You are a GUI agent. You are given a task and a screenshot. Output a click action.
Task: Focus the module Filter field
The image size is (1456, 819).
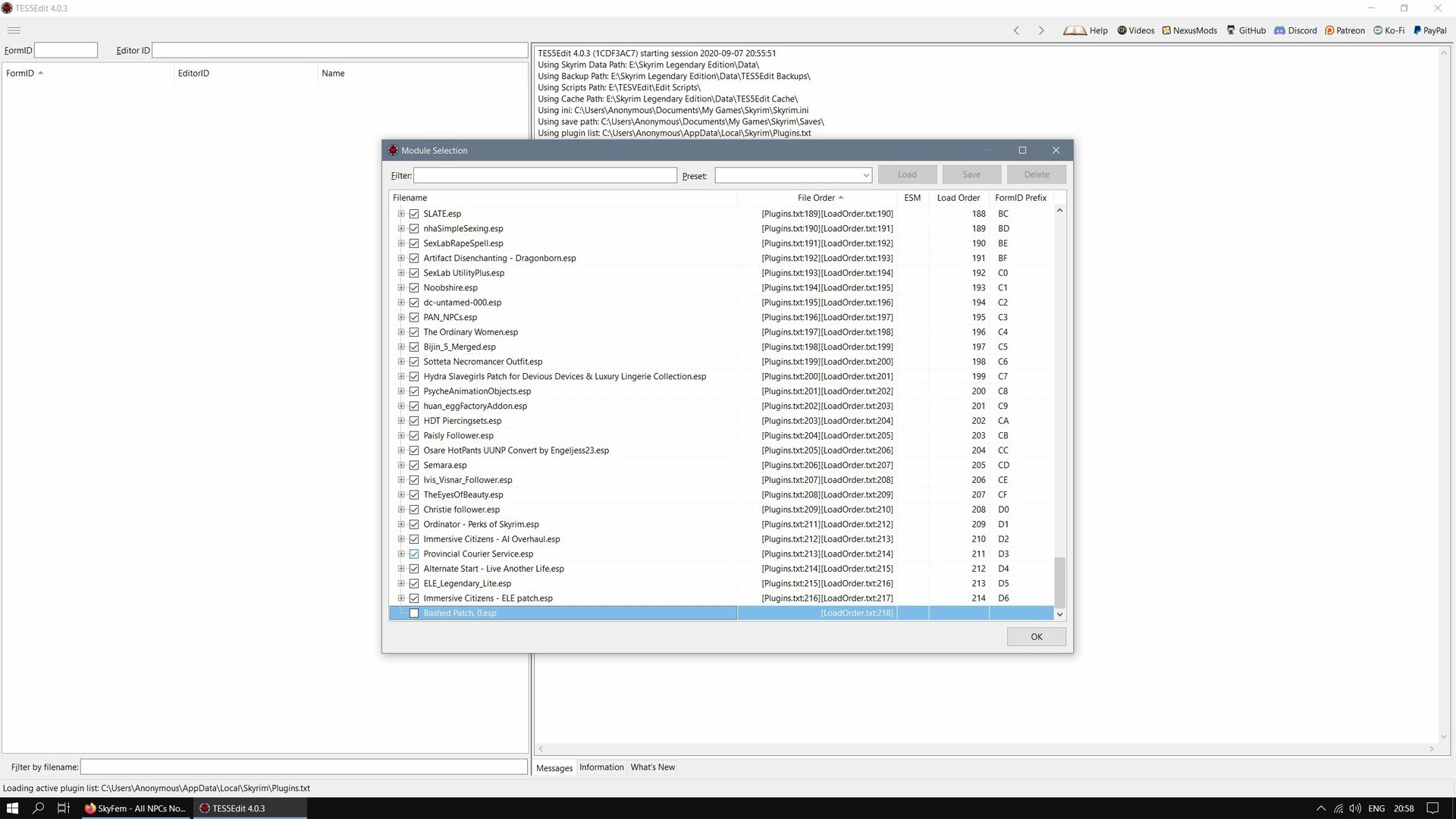point(544,175)
